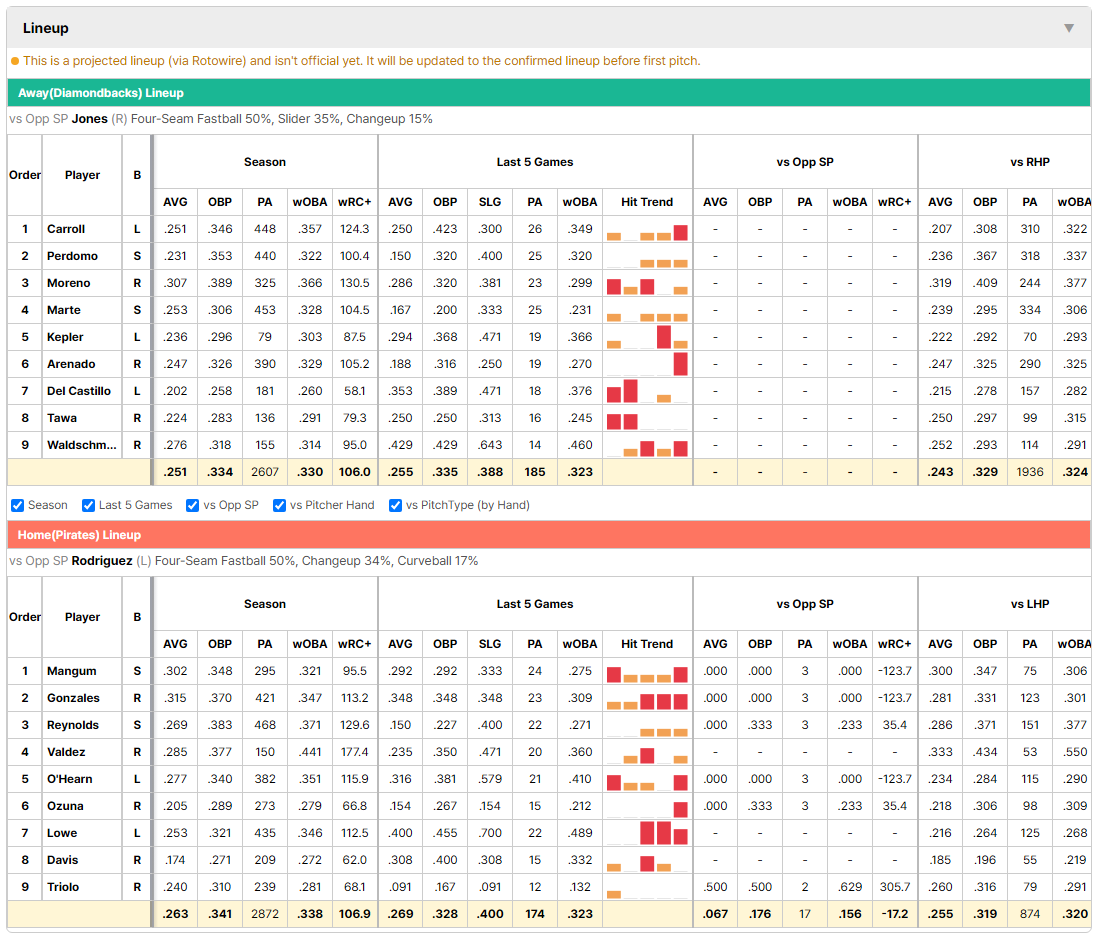Click Carroll's hit trend chart
Screen dimensions: 1098x939
(647, 230)
